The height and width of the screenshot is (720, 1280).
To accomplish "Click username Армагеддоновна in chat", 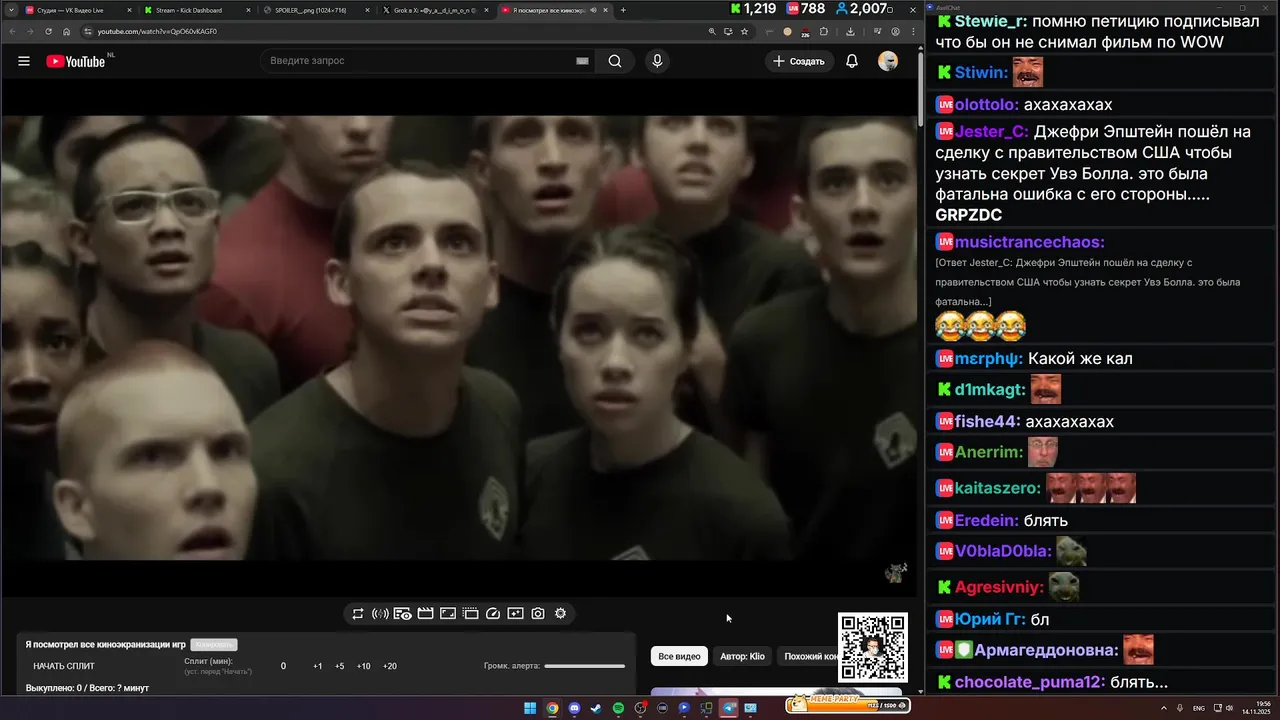I will pos(1047,650).
